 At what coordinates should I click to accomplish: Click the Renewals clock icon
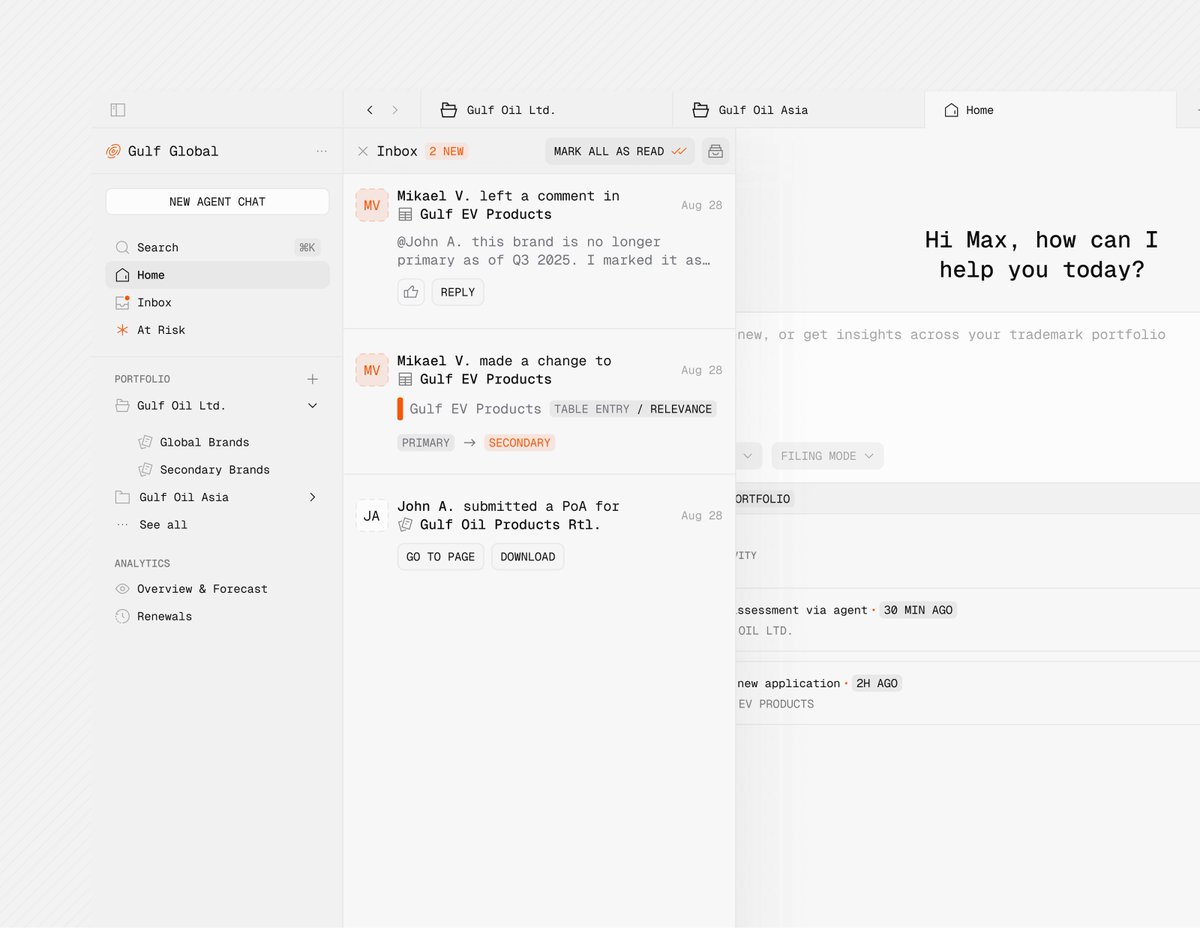[122, 616]
